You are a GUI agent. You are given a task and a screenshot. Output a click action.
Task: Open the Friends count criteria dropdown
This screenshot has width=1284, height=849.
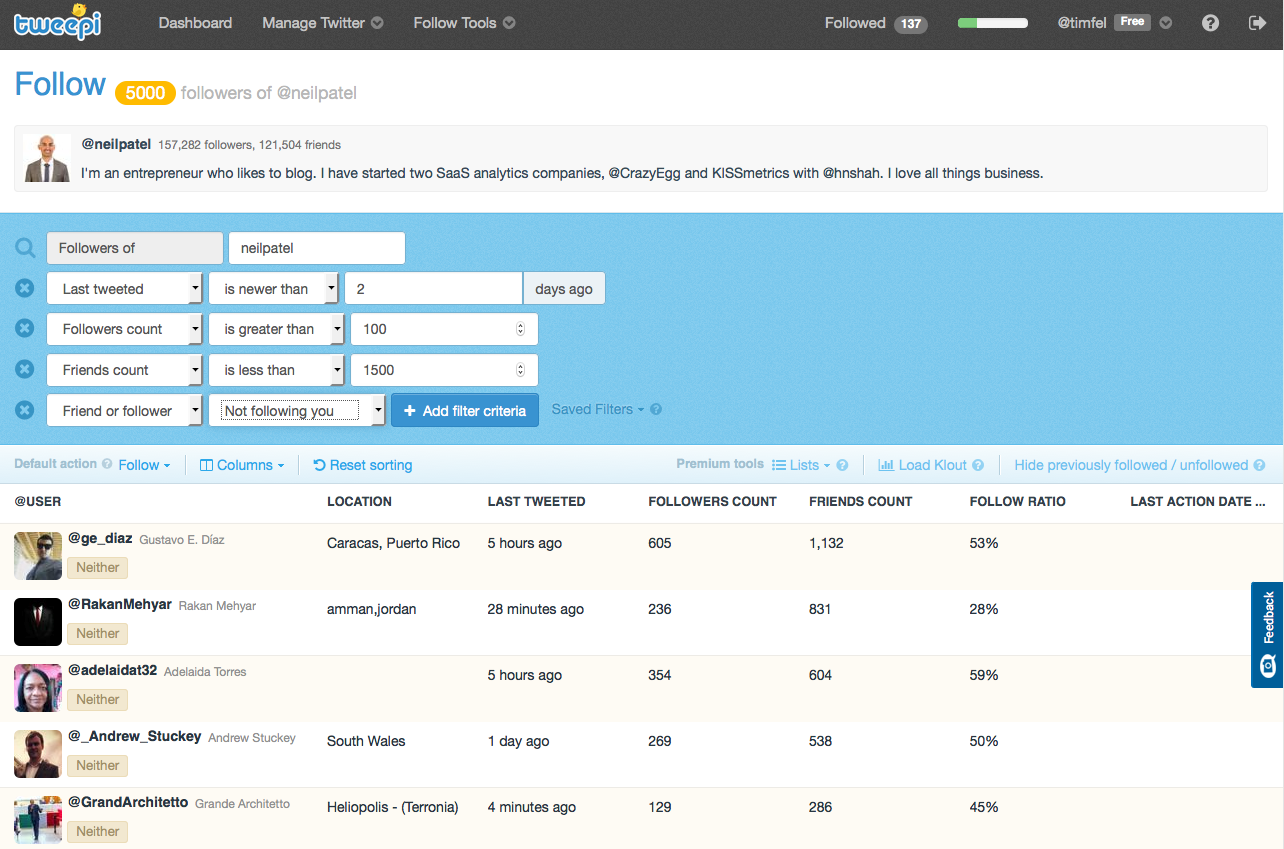tap(125, 369)
